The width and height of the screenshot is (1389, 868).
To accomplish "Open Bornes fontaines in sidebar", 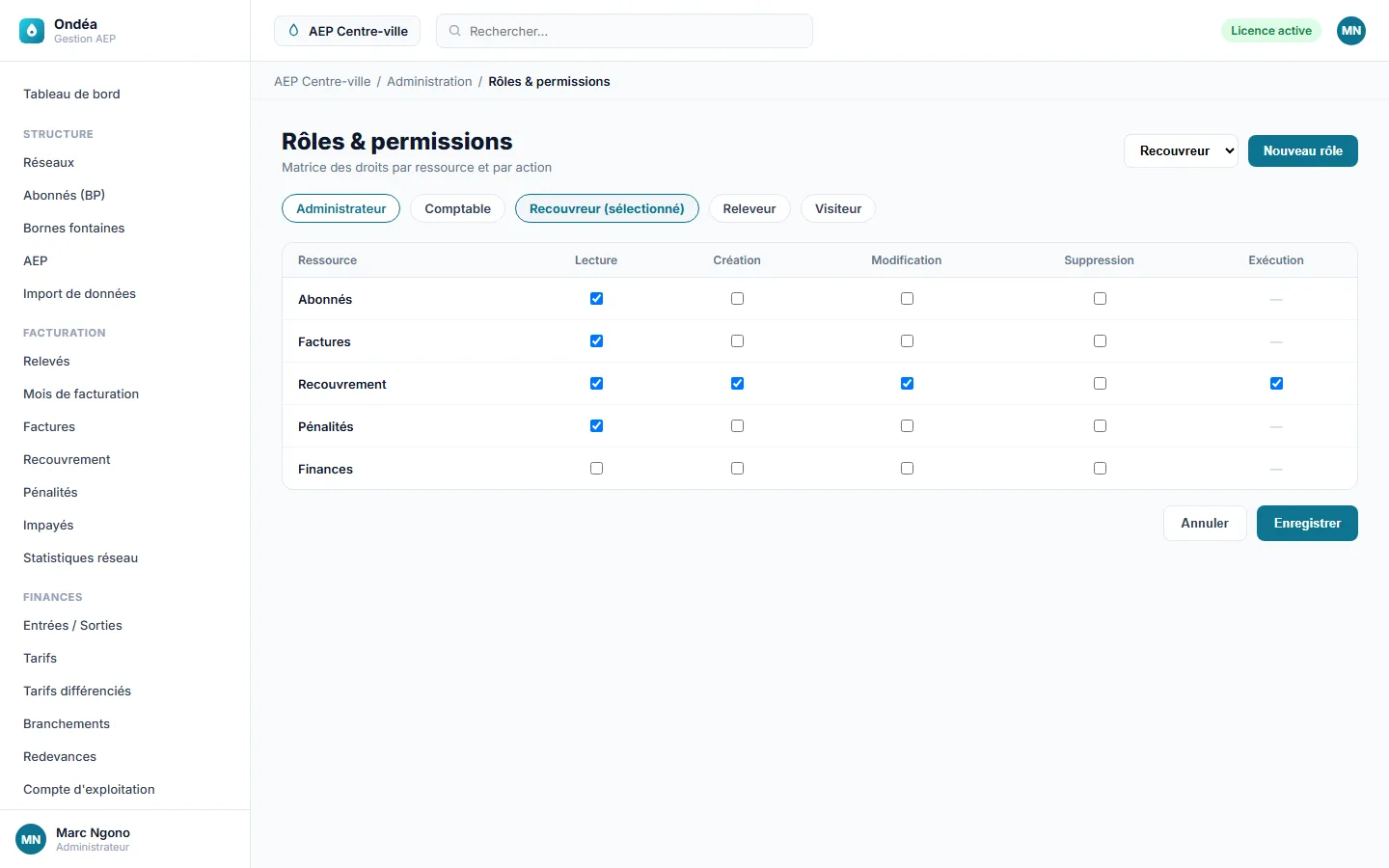I will coord(125,228).
